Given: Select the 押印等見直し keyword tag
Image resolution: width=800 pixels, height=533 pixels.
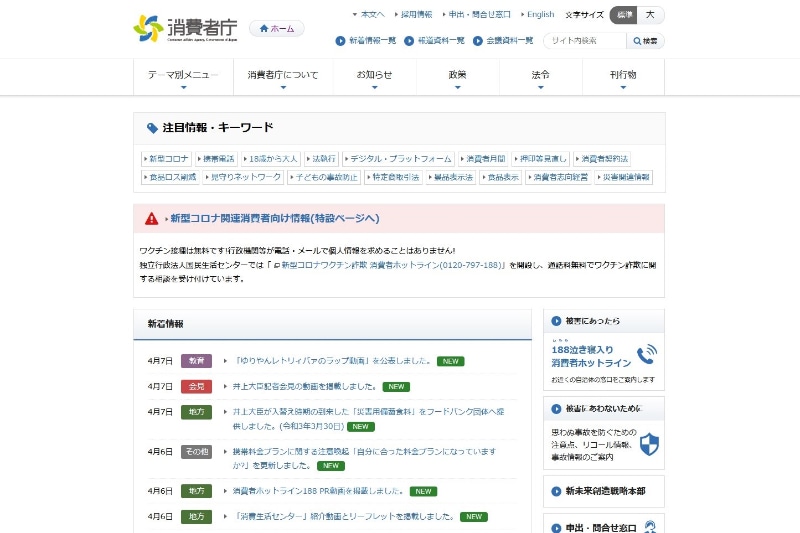Looking at the screenshot, I should [540, 159].
